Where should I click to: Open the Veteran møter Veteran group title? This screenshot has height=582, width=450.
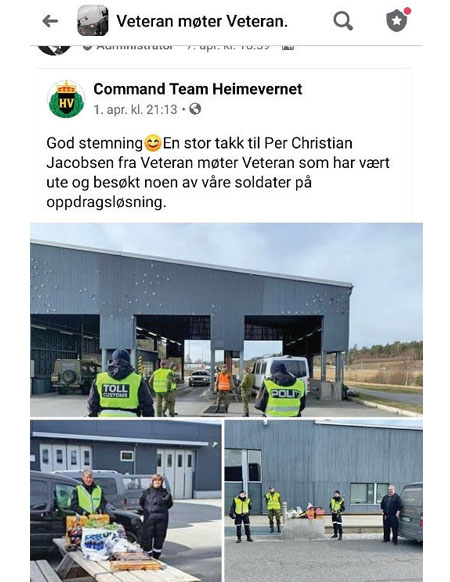pos(202,21)
